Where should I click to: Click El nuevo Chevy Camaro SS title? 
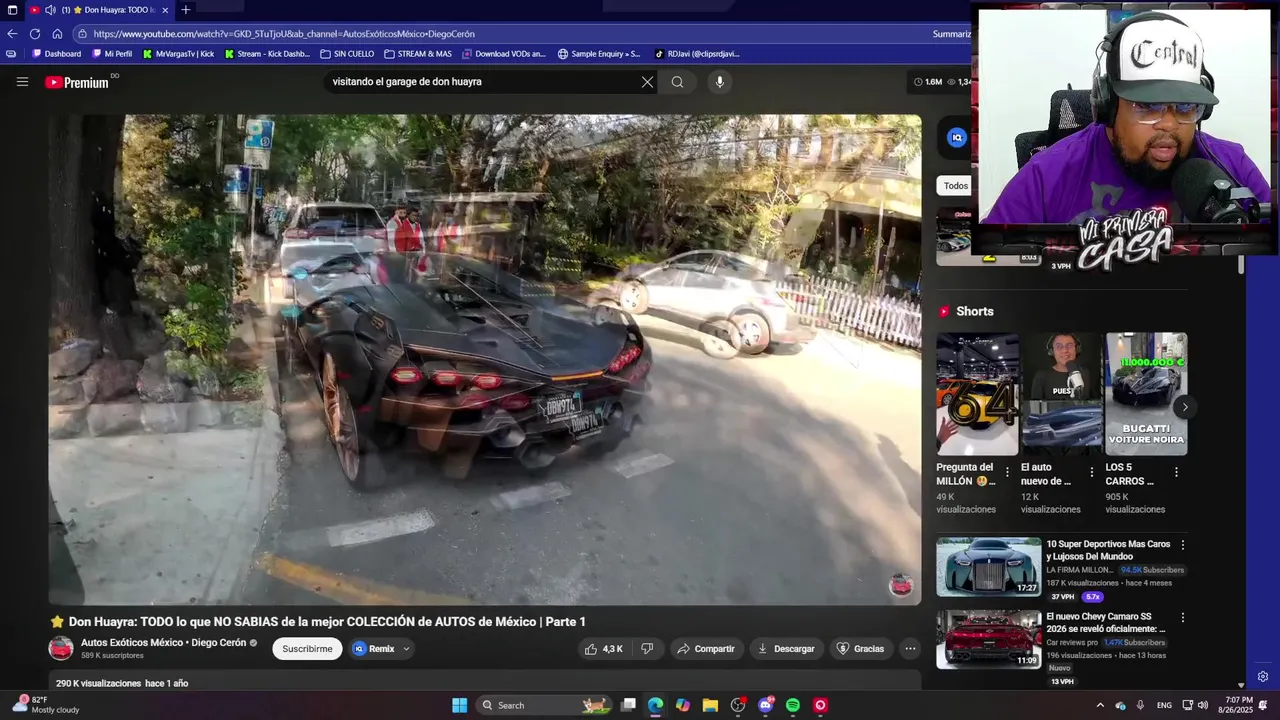tap(1105, 623)
